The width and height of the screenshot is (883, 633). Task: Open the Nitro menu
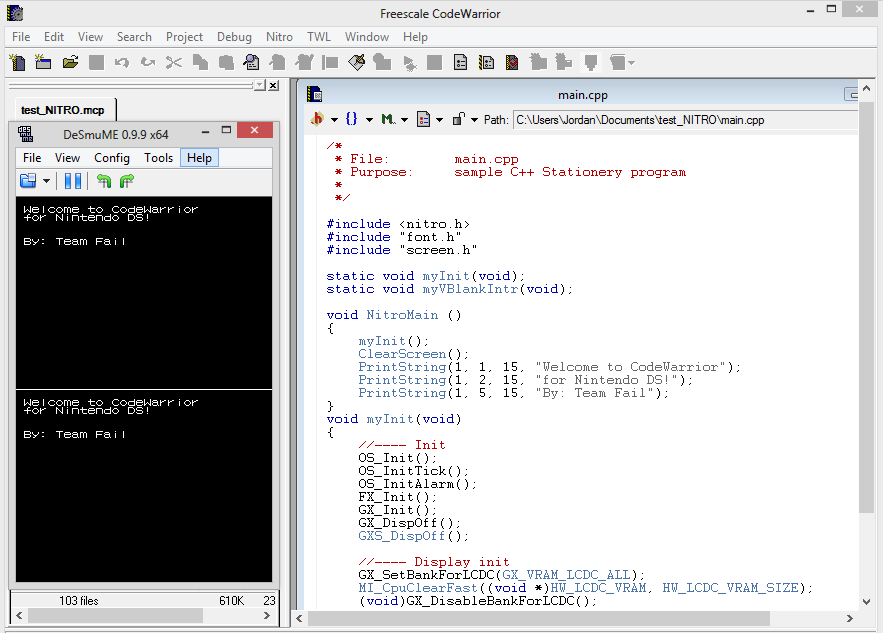pos(279,37)
